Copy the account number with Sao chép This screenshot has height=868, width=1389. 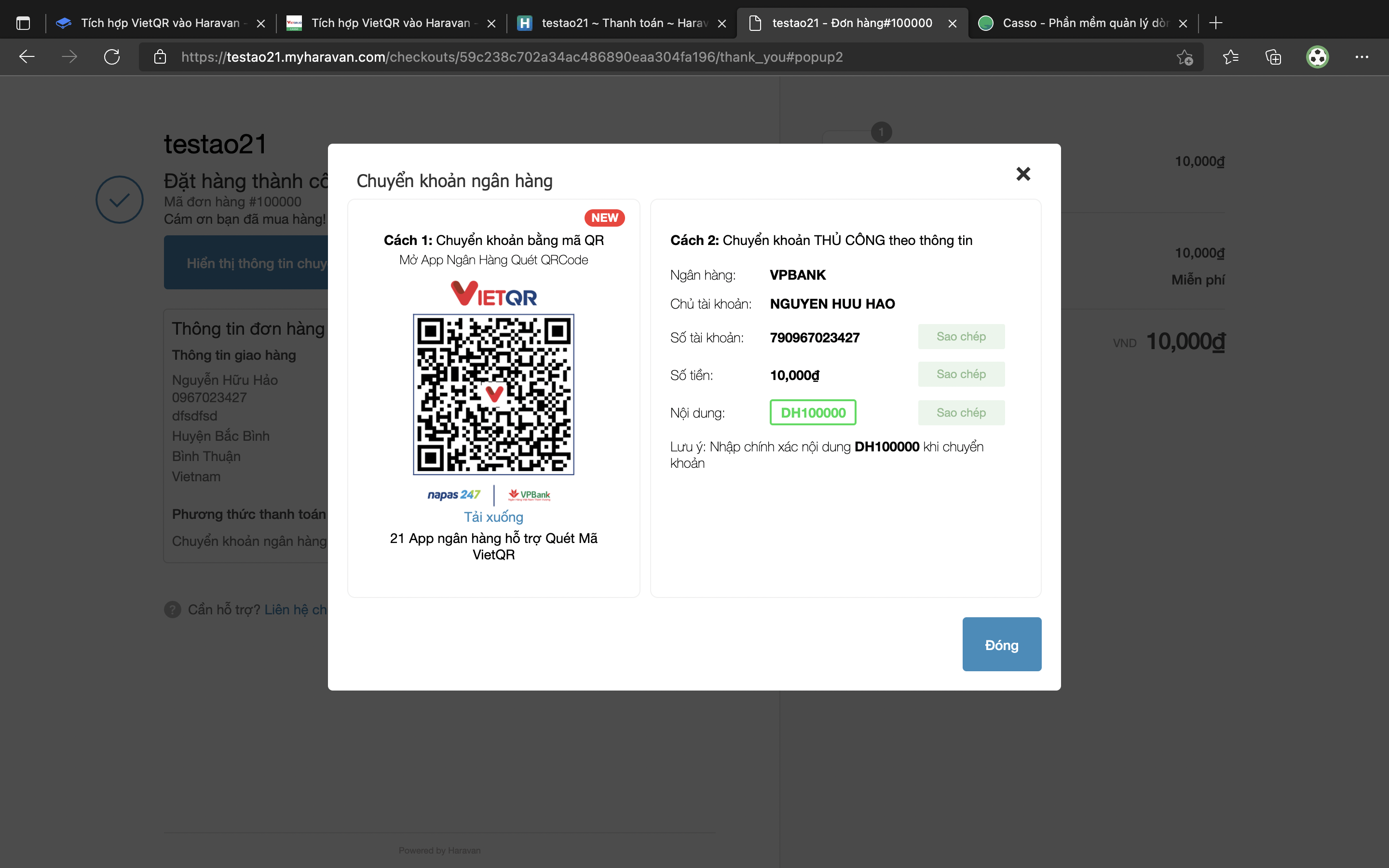click(x=961, y=337)
